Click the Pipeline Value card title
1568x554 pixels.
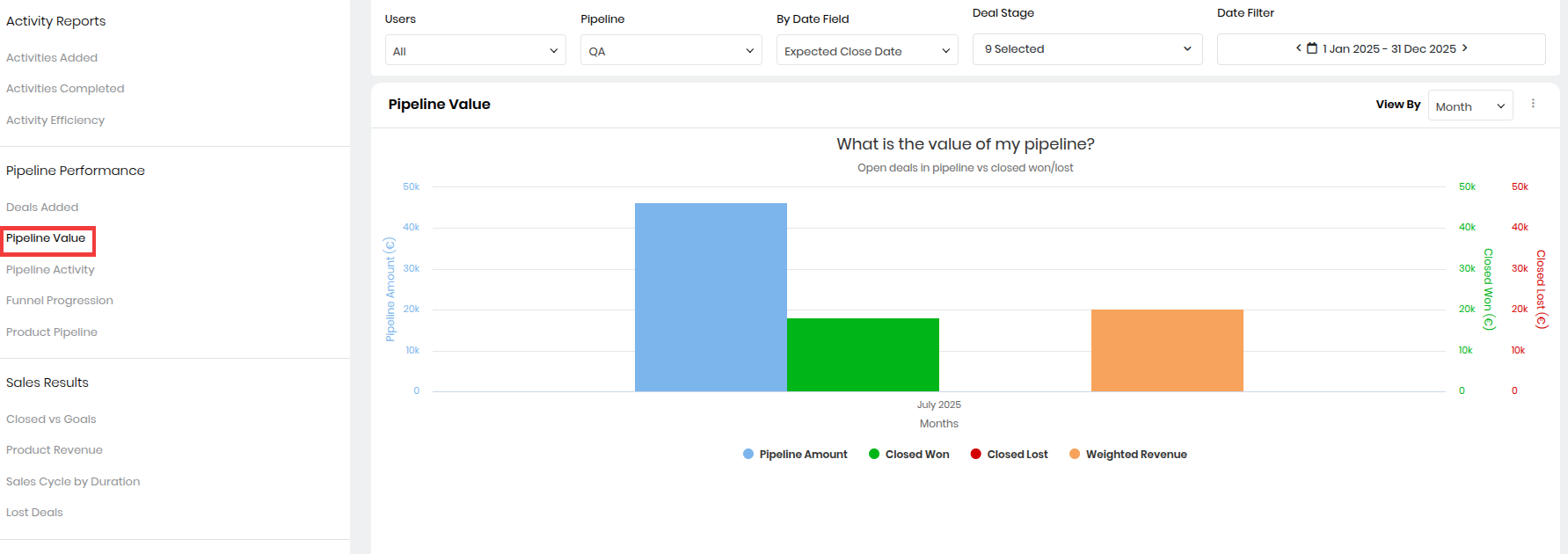440,104
